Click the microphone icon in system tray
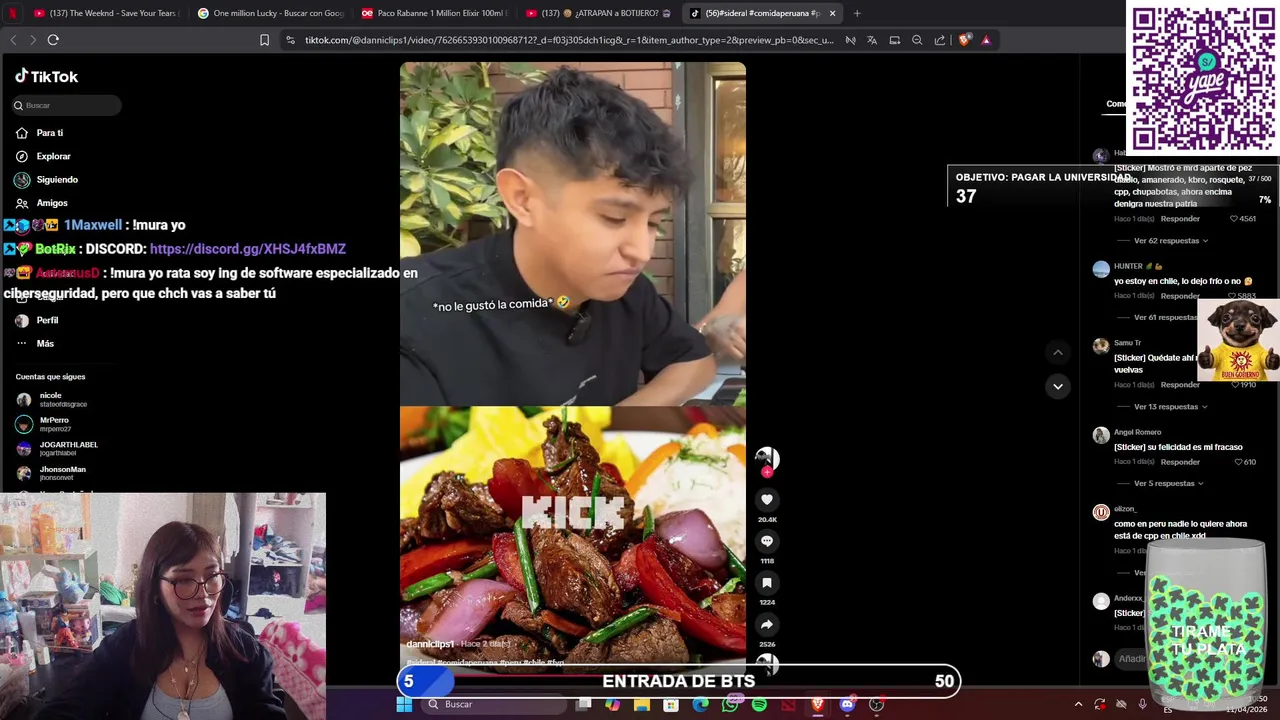This screenshot has height=720, width=1280. [x=1142, y=704]
